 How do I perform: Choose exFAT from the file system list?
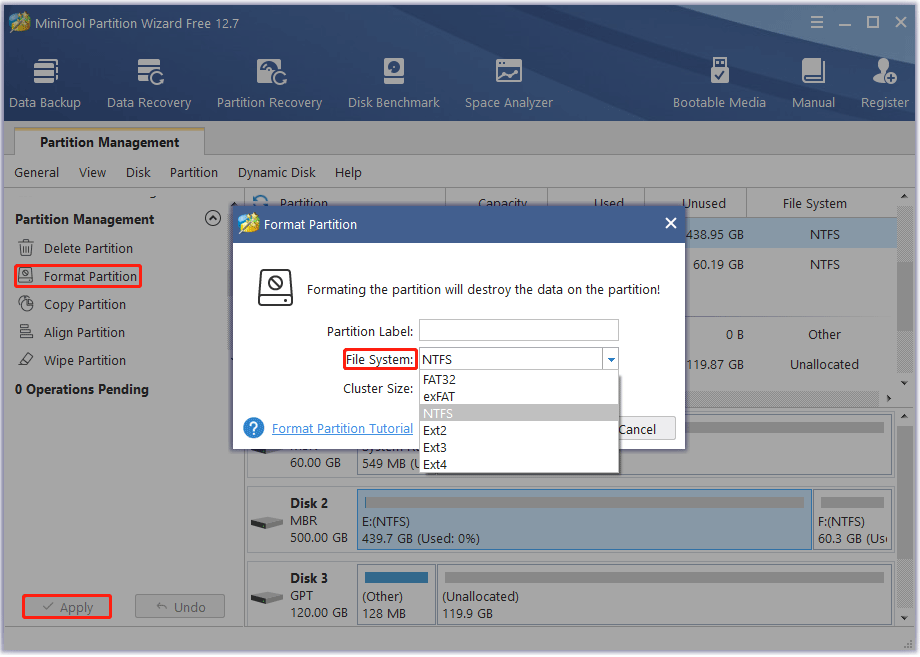click(519, 397)
